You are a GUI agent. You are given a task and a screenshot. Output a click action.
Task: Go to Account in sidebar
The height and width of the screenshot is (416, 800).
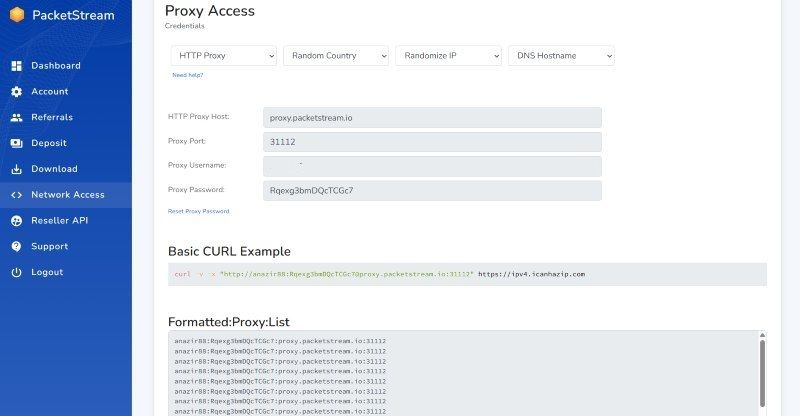click(66, 91)
